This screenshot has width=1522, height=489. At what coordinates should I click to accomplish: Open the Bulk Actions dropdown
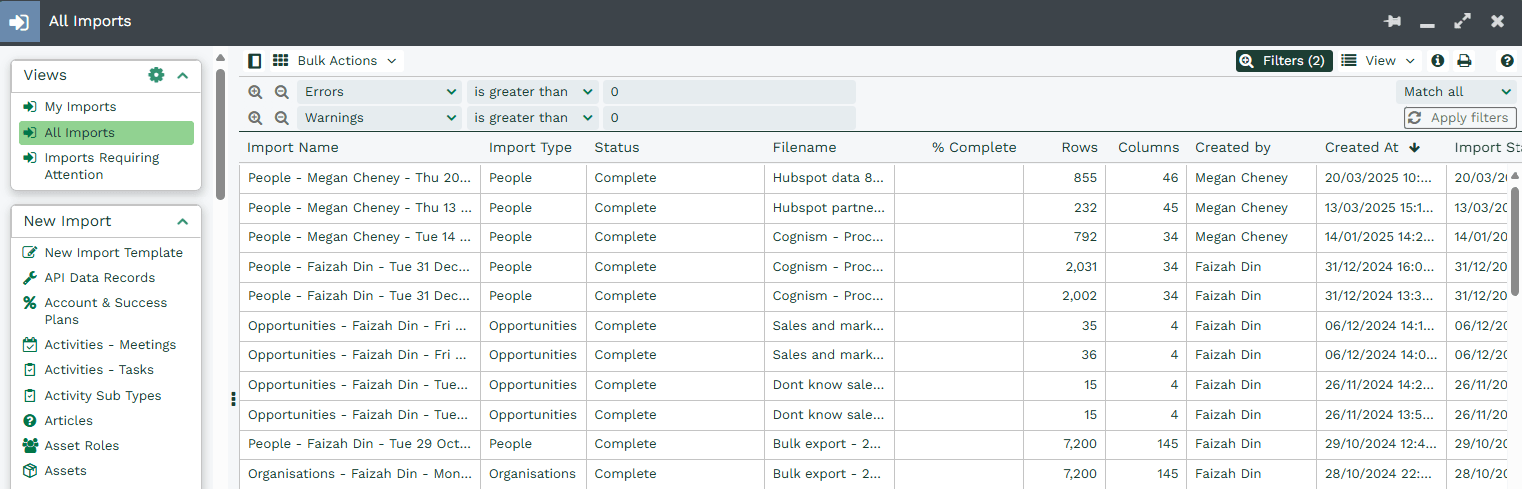pos(347,61)
